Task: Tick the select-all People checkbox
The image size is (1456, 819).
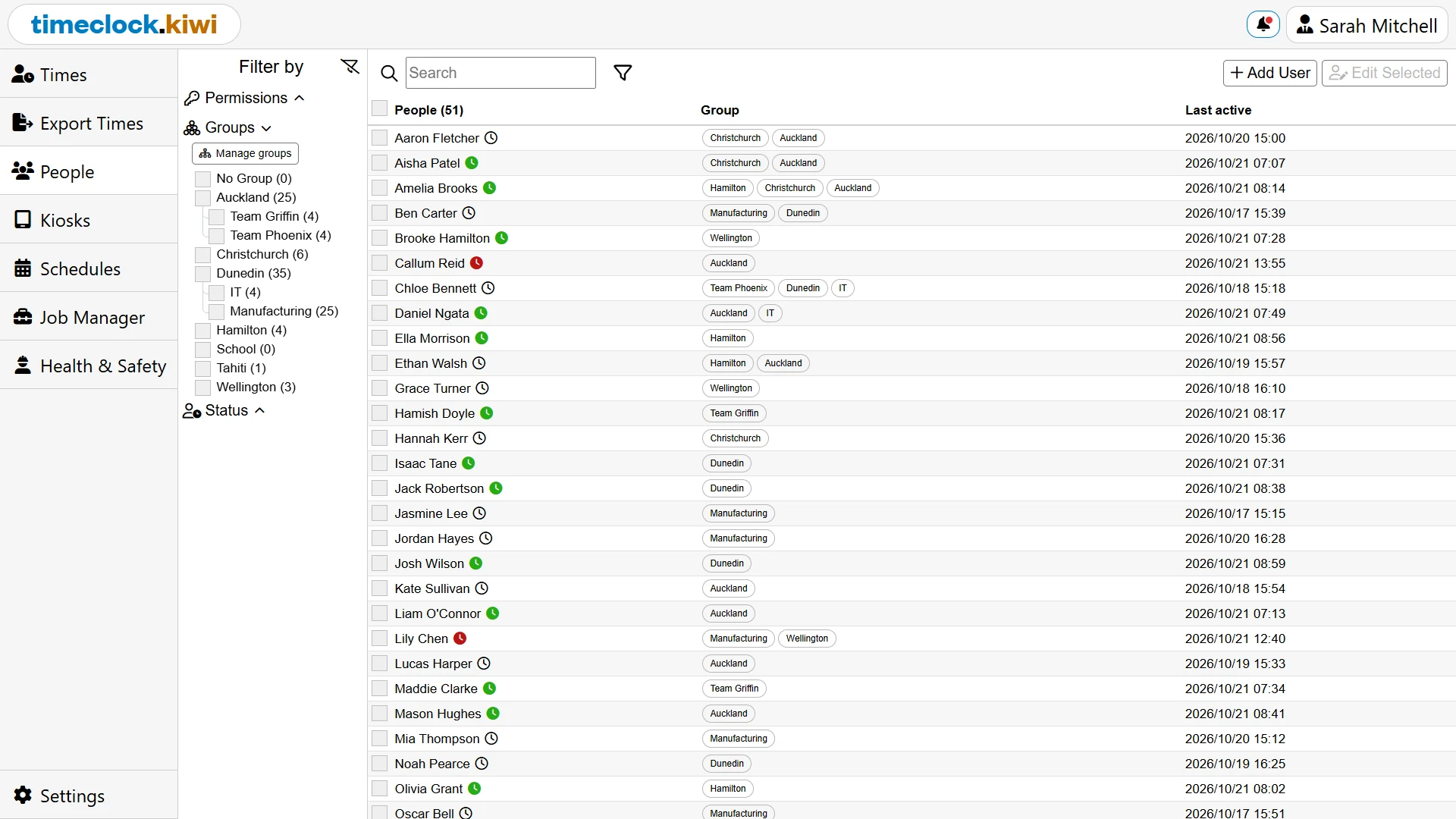Action: tap(380, 109)
